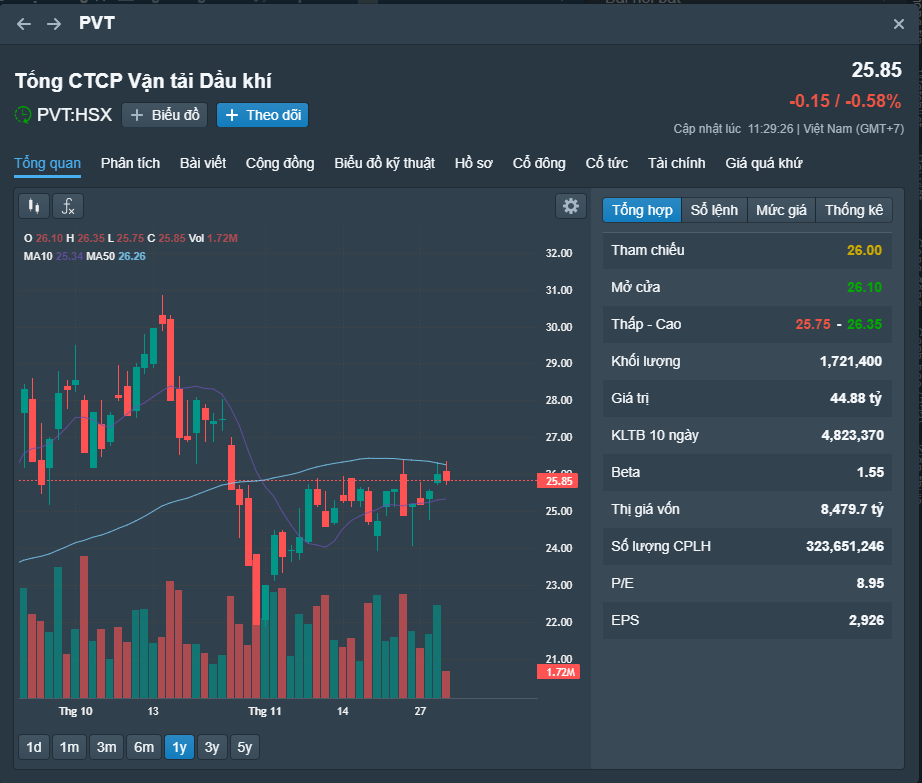Add PVT to chart with Biểu đồ button

click(x=165, y=115)
